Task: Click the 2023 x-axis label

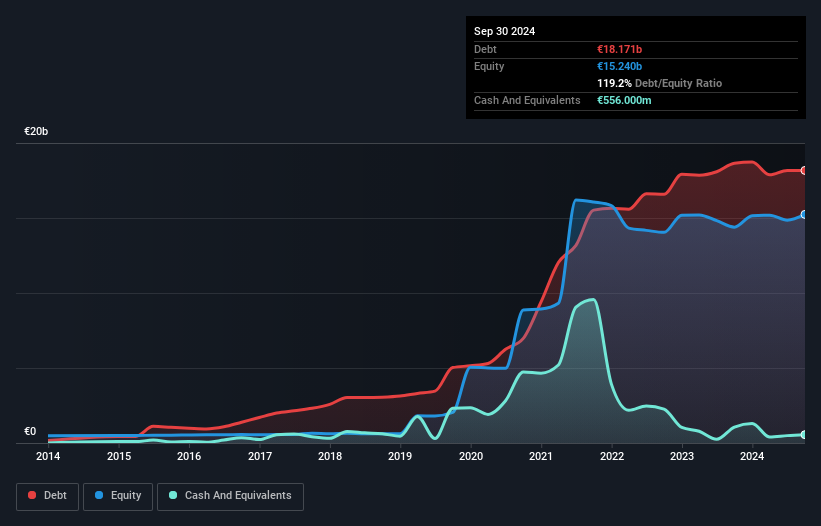Action: point(682,456)
